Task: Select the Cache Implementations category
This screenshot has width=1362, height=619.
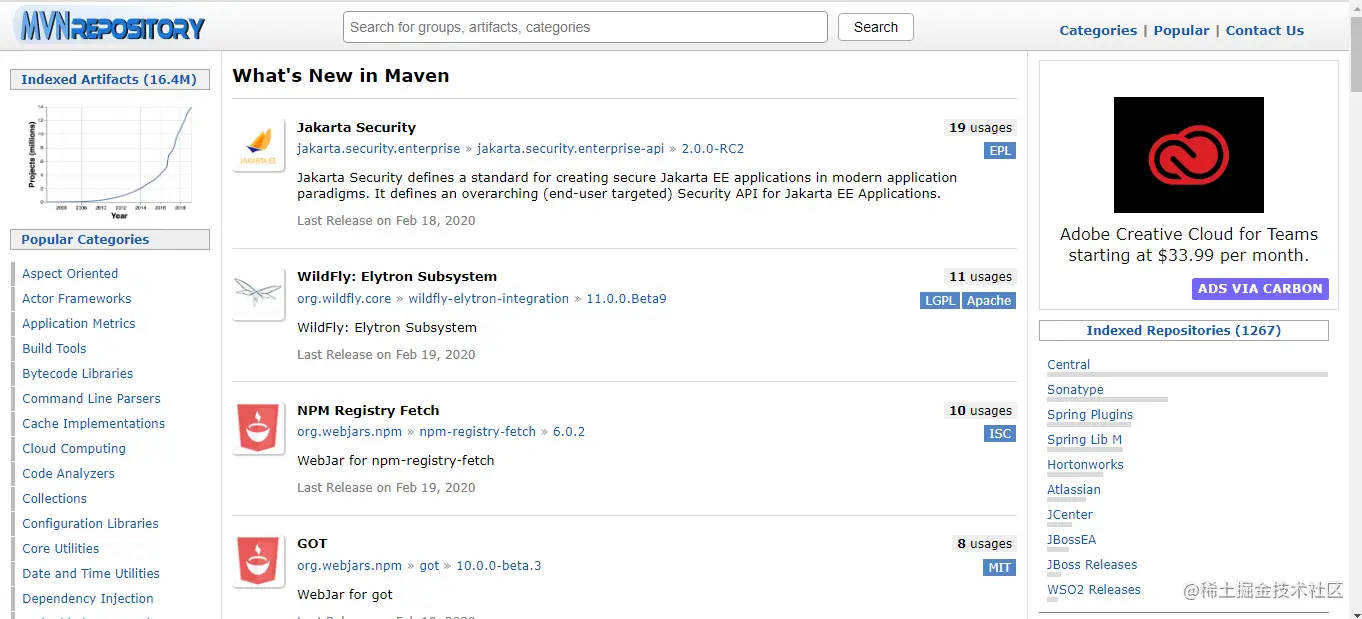Action: pos(94,423)
